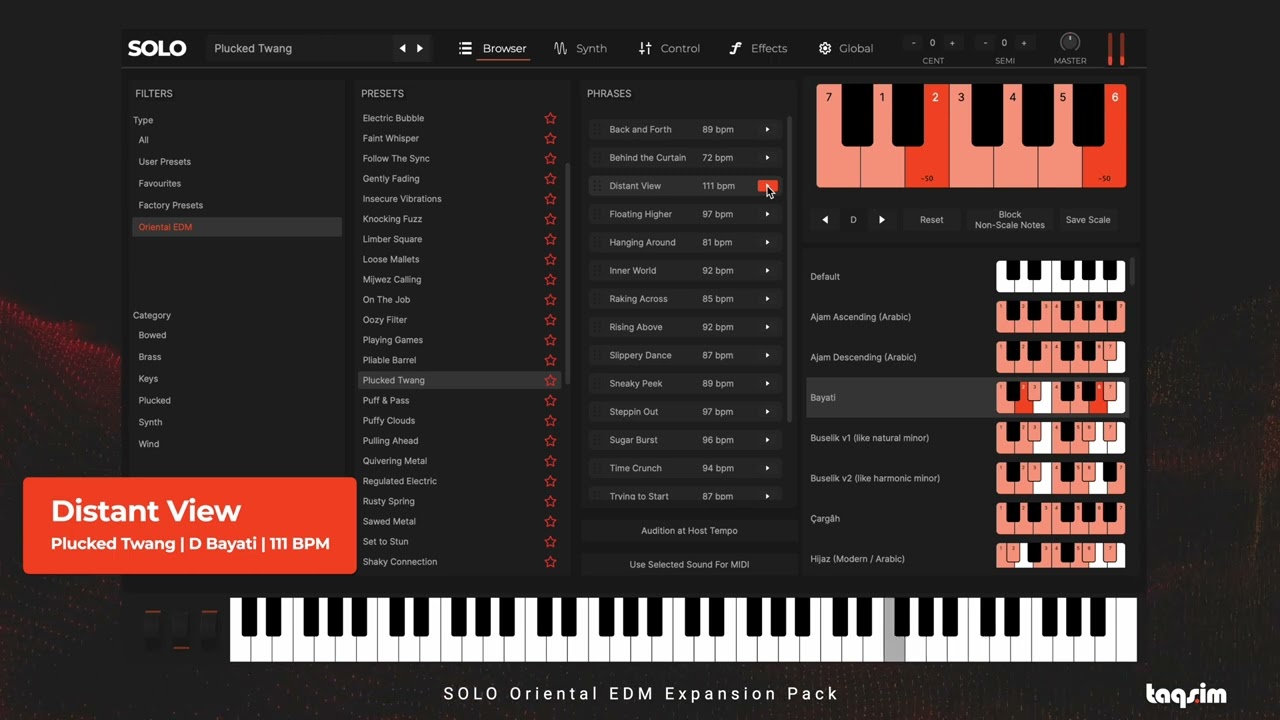The image size is (1280, 720).
Task: Open the Effects tab
Action: click(758, 48)
